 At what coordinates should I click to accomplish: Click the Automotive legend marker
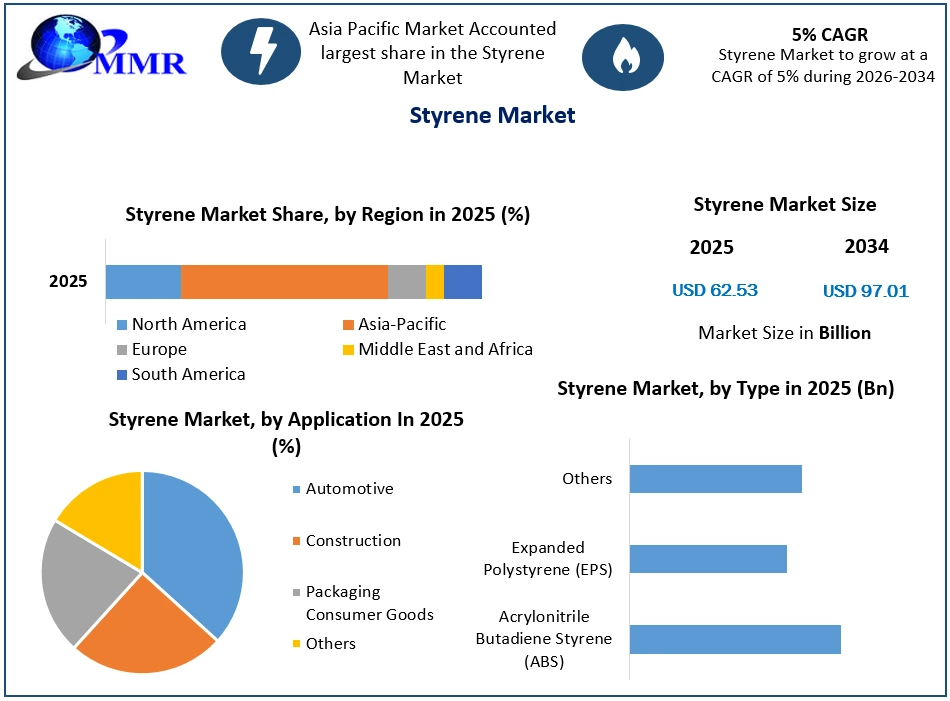pyautogui.click(x=296, y=490)
